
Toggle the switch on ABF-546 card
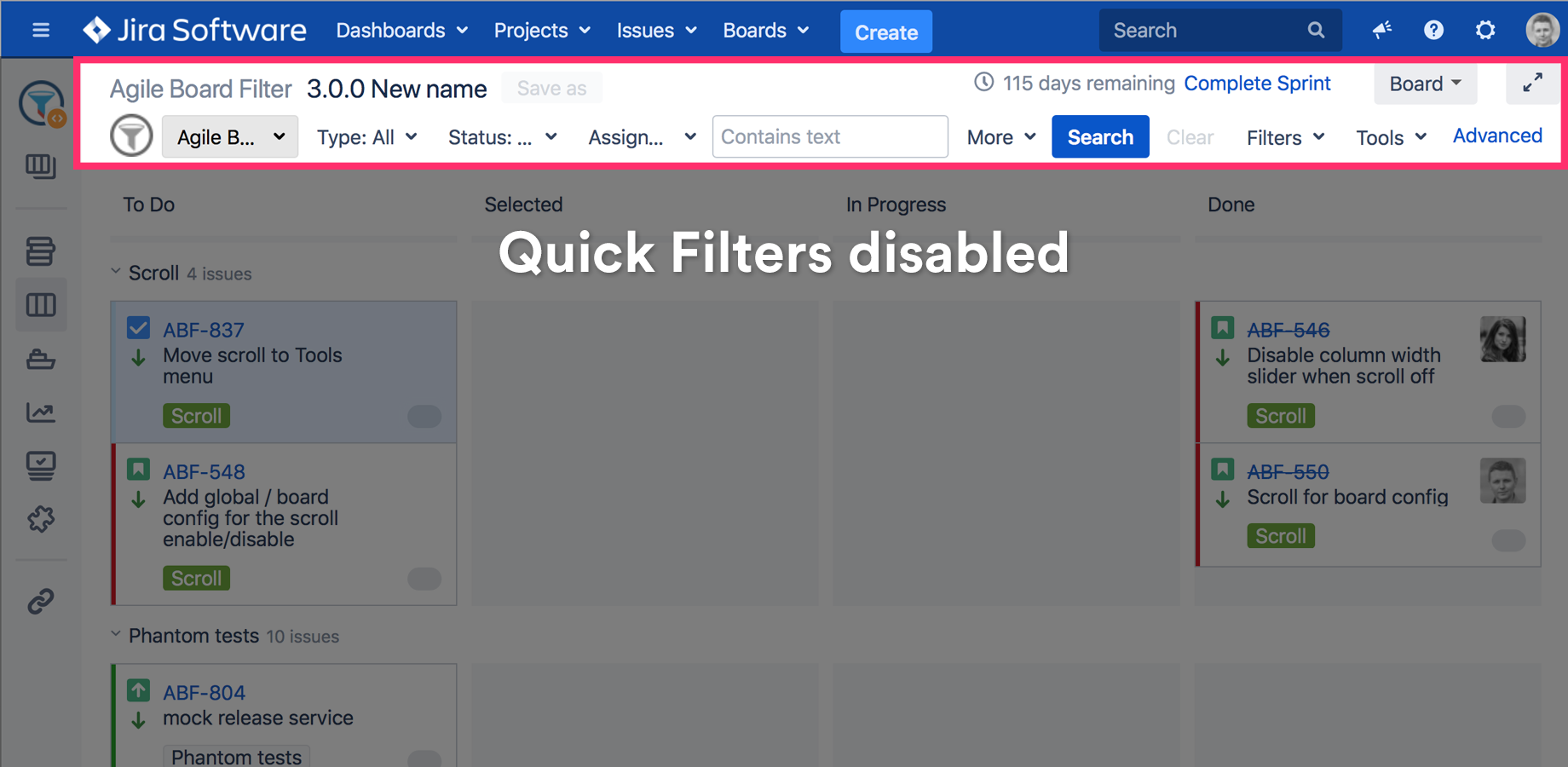click(1507, 416)
